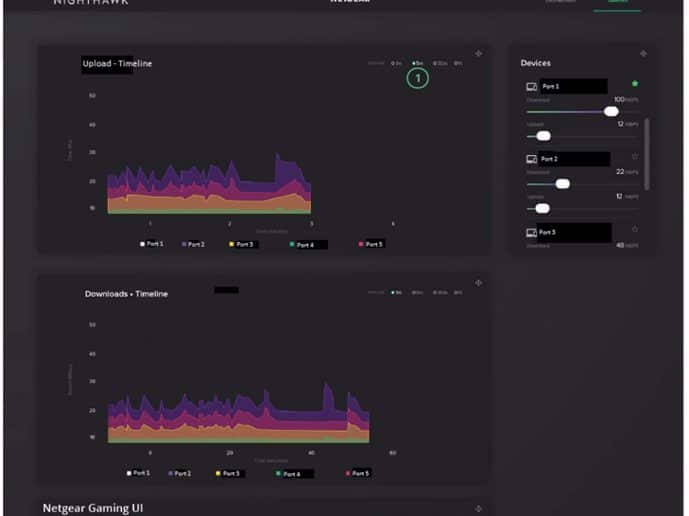Screen dimensions: 689x516
Task: Select the last interval option in Upload - Timeline
Action: click(458, 63)
